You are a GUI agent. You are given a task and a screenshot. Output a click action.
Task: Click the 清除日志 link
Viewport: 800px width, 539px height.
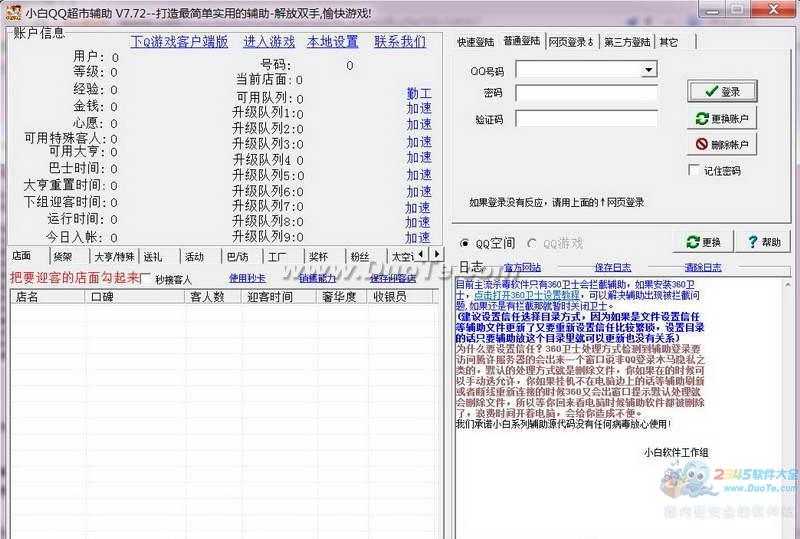[x=703, y=267]
